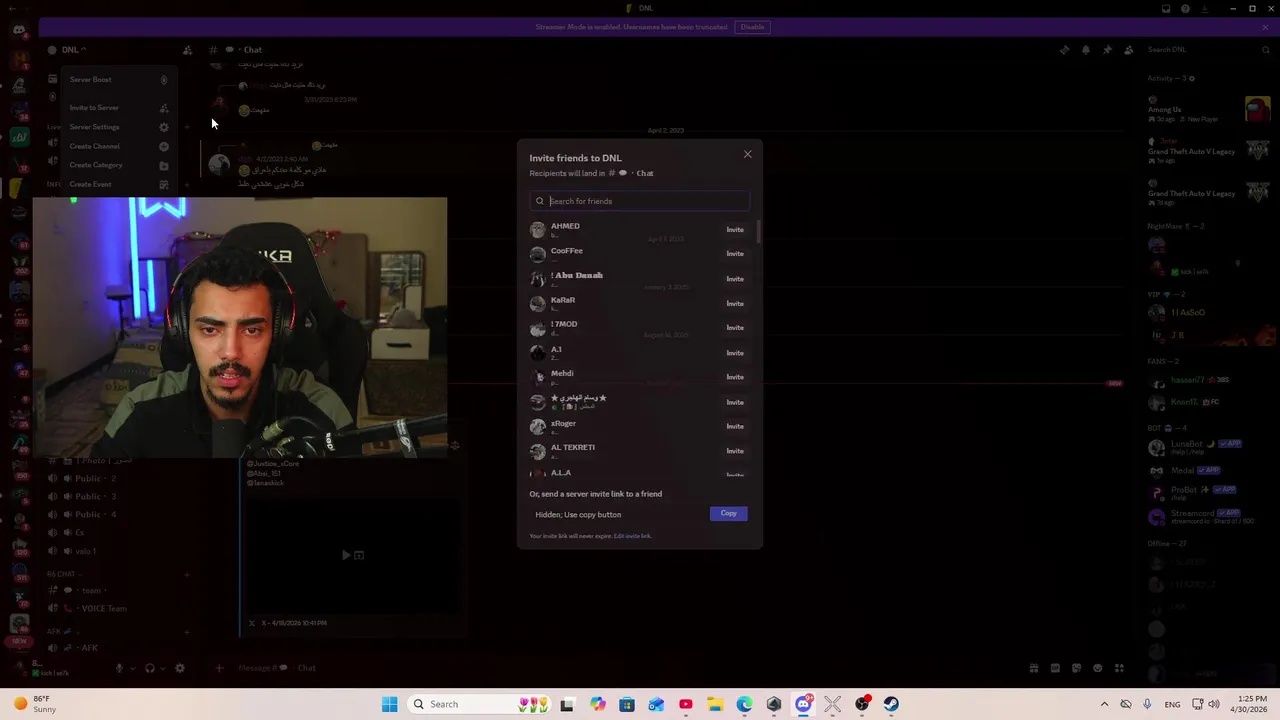Open volume control in system tray
Viewport: 1280px width, 720px height.
click(x=1214, y=704)
